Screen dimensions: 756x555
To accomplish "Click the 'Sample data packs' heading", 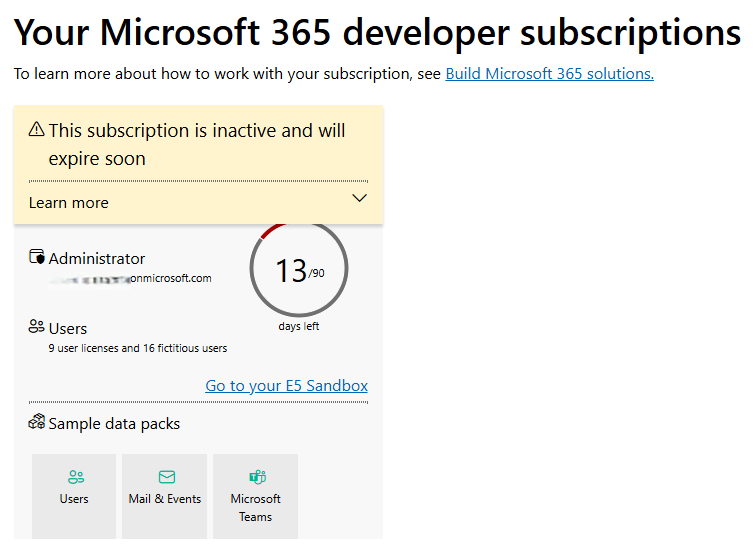I will [114, 424].
